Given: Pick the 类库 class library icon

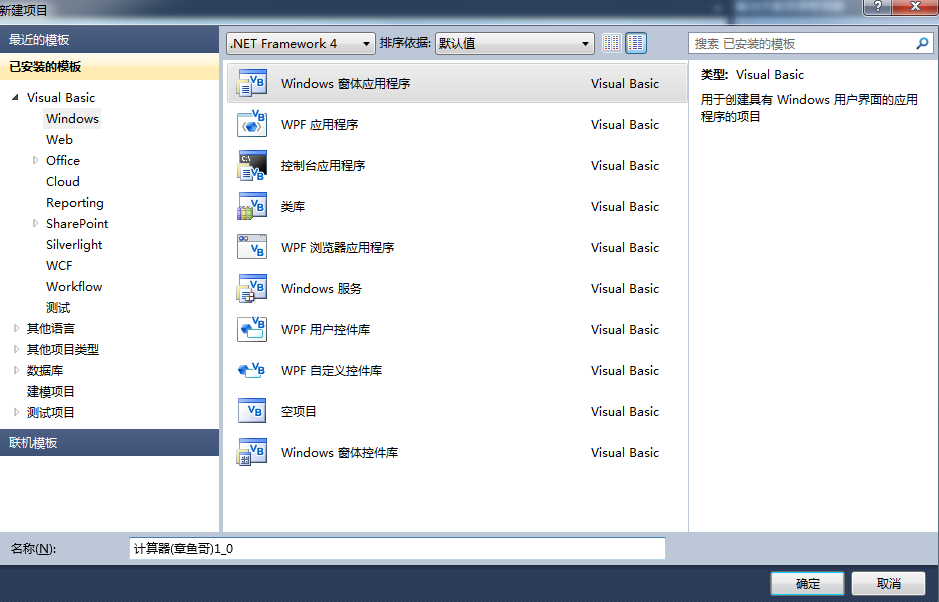Looking at the screenshot, I should [x=252, y=206].
